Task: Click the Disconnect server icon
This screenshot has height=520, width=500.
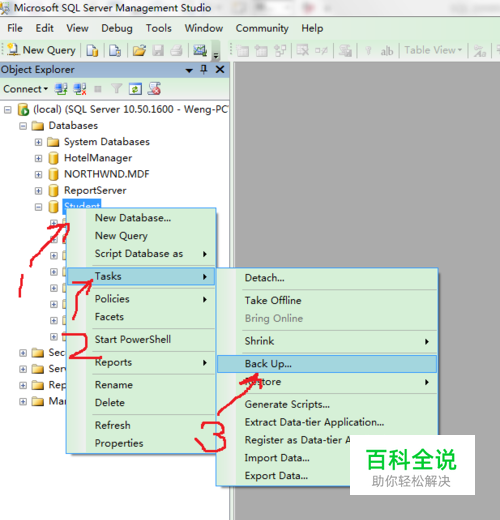Action: (80, 89)
